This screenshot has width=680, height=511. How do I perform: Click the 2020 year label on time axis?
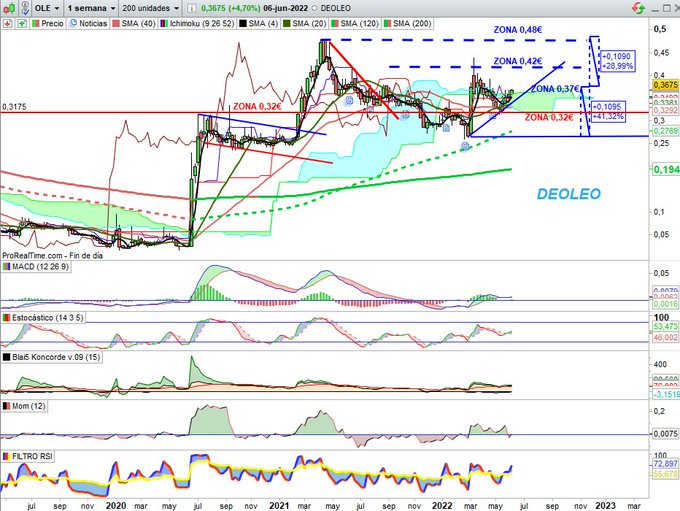point(116,506)
